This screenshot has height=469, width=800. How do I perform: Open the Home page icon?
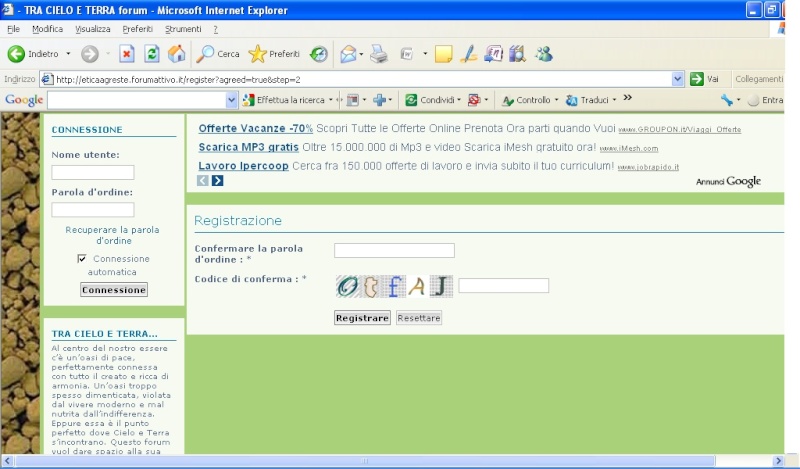pos(177,54)
